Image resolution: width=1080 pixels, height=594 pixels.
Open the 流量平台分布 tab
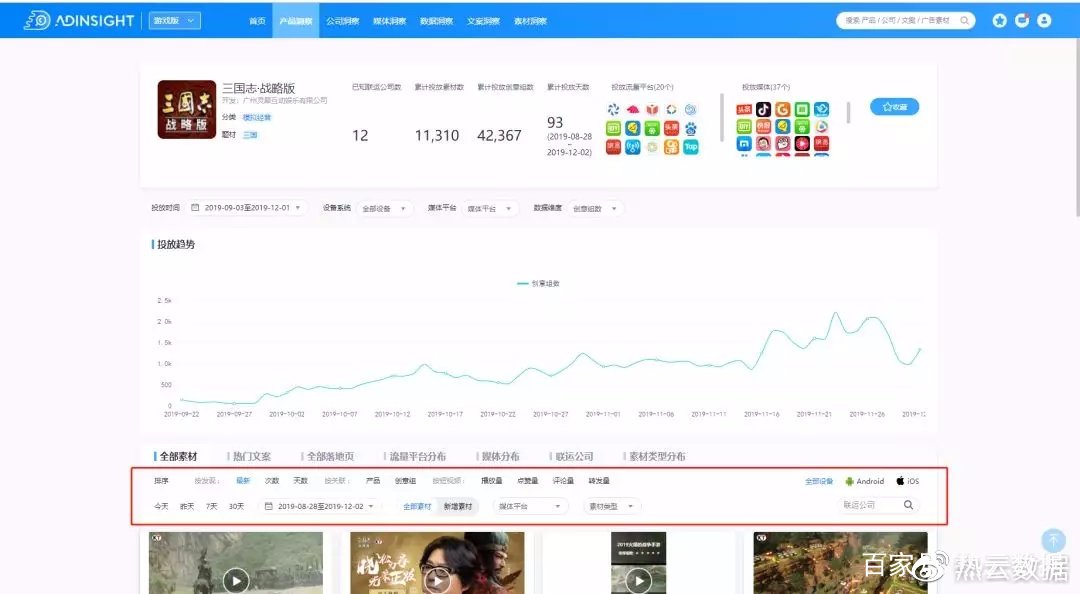(418, 456)
